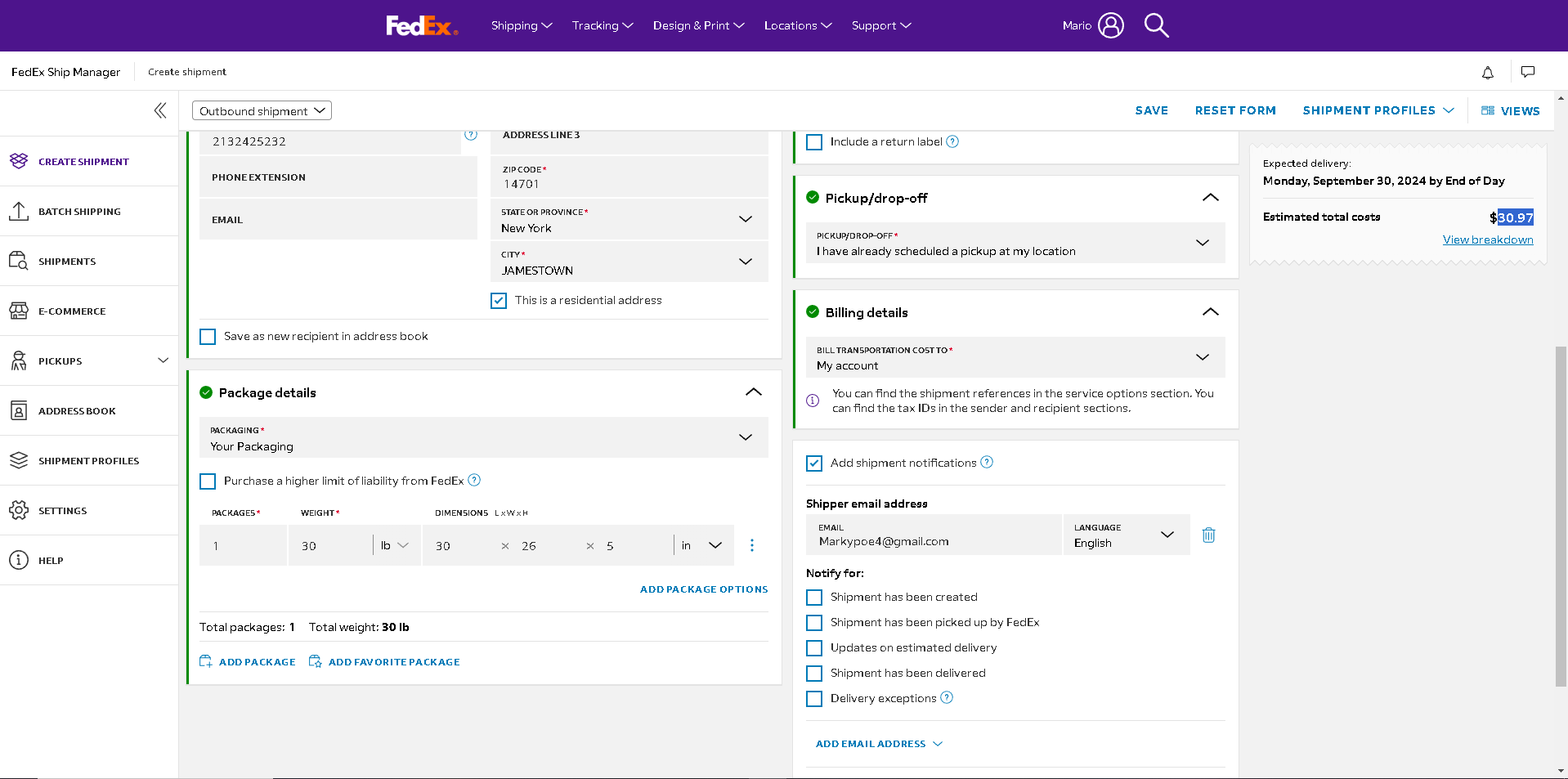Open the City dropdown showing JAMESTOWN
This screenshot has height=779, width=1568.
click(629, 262)
